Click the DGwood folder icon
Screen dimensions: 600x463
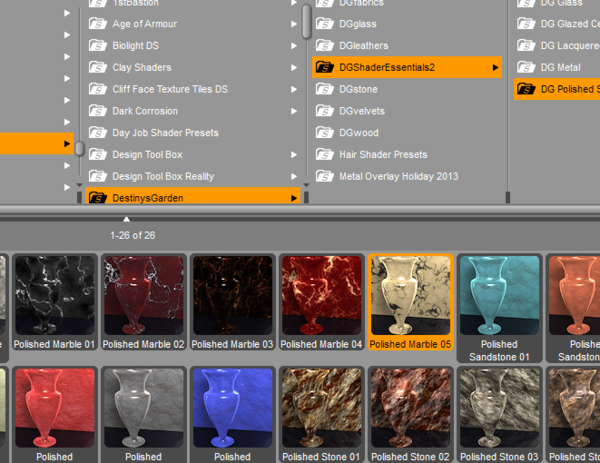click(x=325, y=133)
